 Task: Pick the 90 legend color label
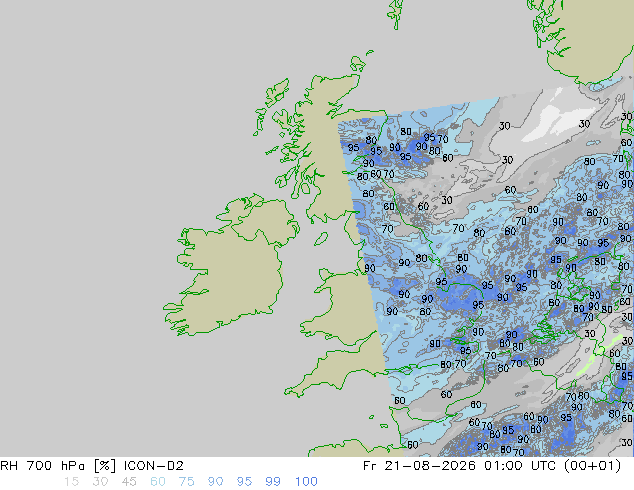point(215,482)
